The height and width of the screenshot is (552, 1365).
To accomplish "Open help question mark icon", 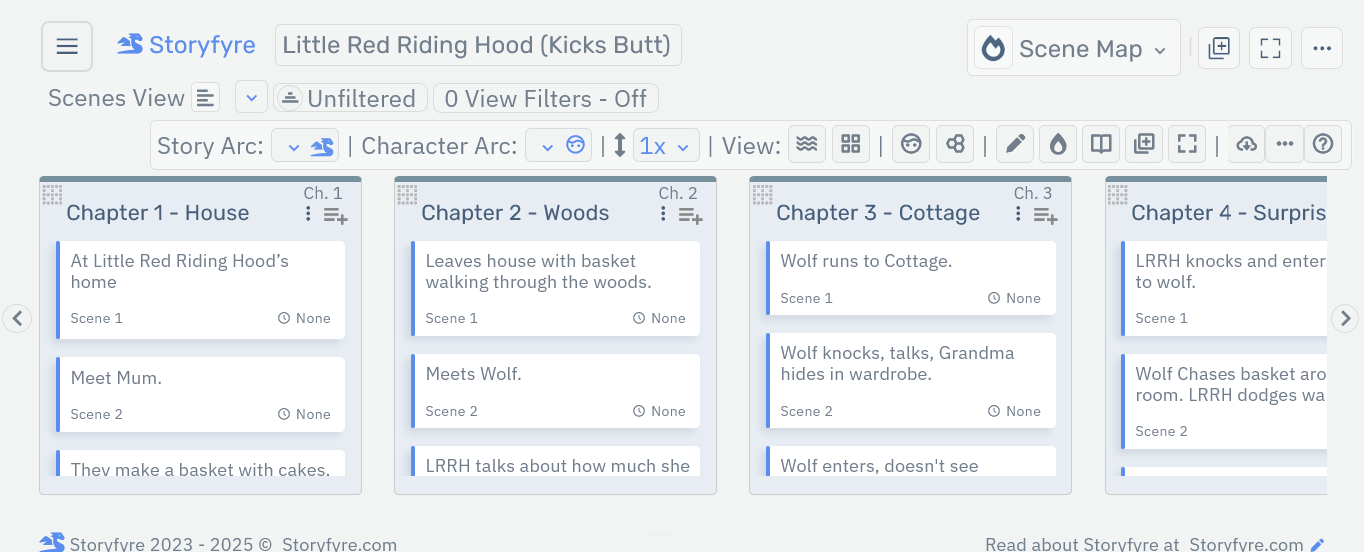I will coord(1323,145).
